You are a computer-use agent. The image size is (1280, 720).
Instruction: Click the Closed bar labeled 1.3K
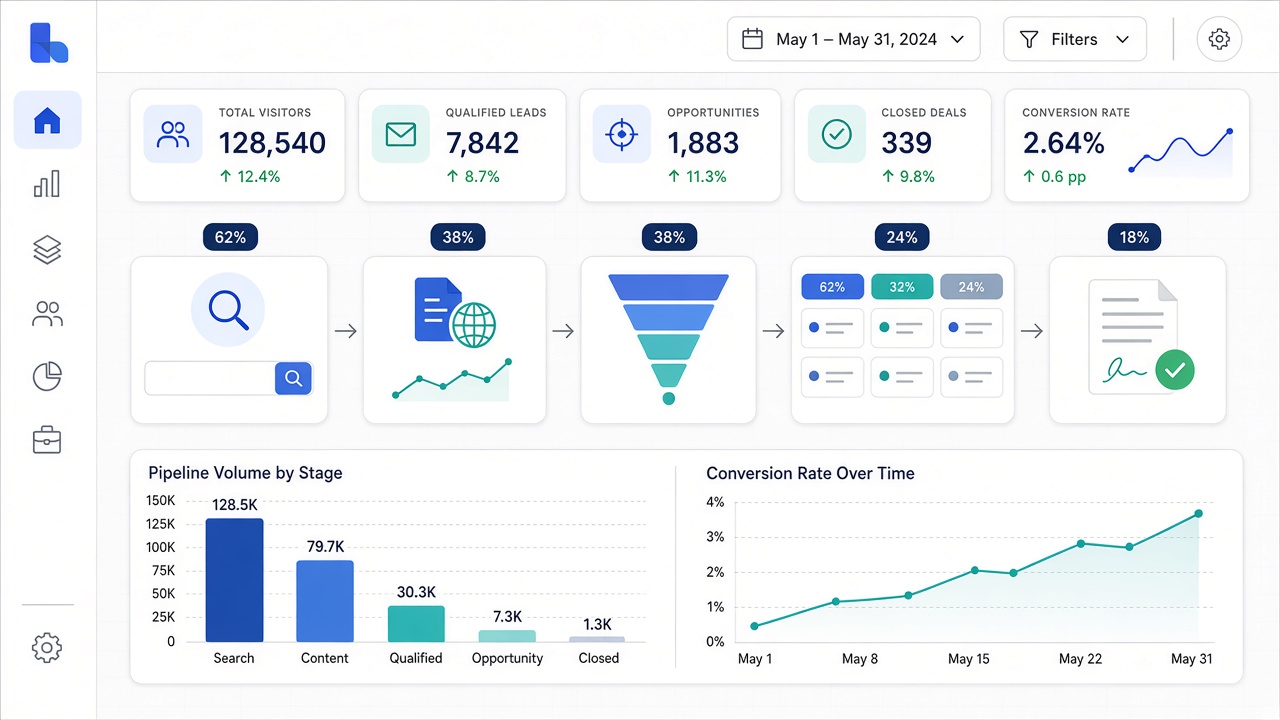598,639
